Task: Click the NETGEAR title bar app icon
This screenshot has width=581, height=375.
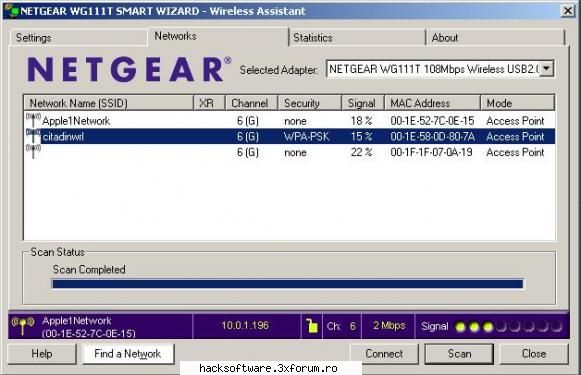Action: click(x=11, y=11)
